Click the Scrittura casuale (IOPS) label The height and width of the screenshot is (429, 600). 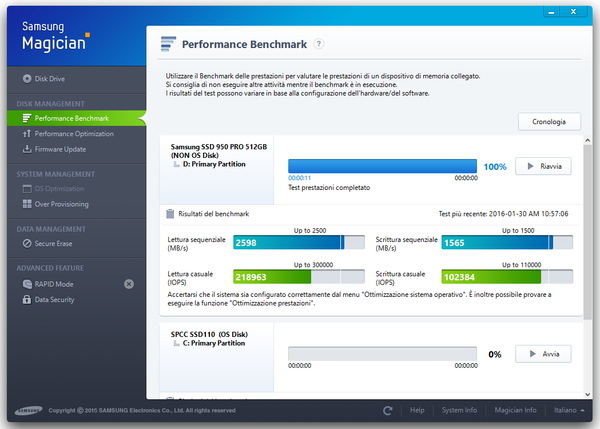pyautogui.click(x=400, y=278)
